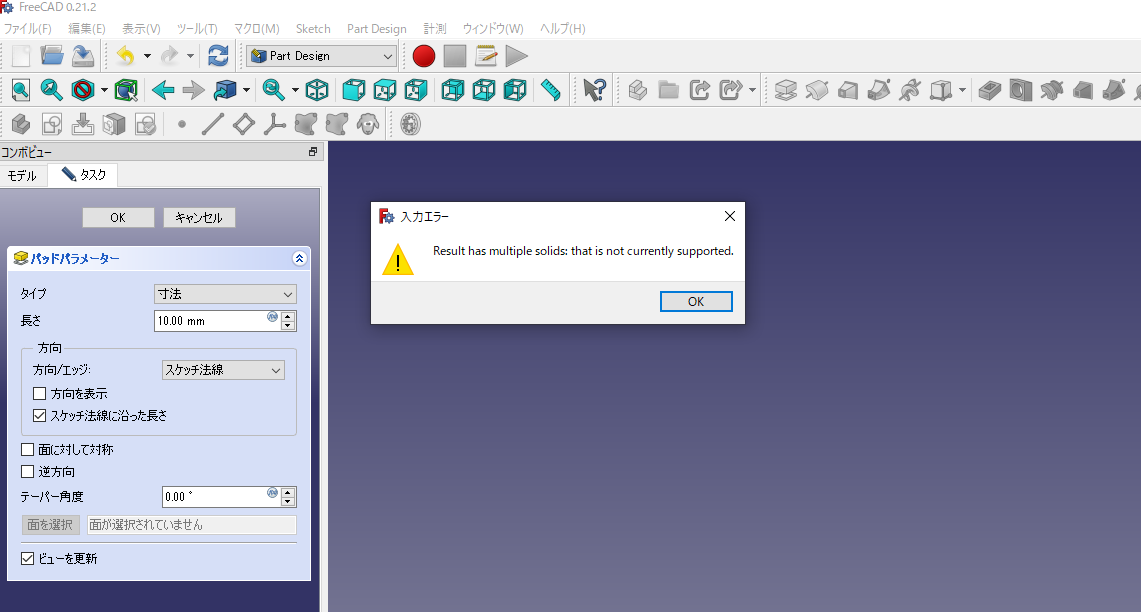Viewport: 1141px width, 612px height.
Task: Open the マクロ(M) menu
Action: pos(256,28)
